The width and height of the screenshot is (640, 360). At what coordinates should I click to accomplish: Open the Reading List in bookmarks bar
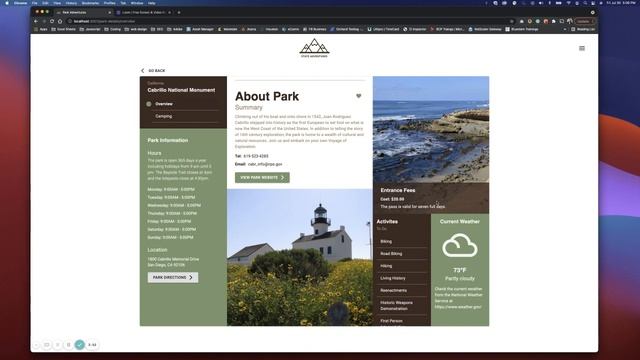click(583, 29)
